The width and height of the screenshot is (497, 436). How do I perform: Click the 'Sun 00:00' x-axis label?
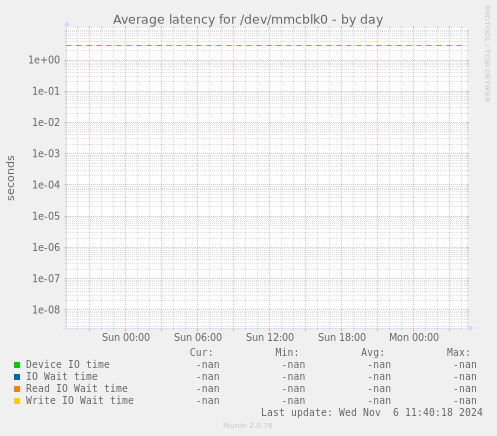pos(126,337)
